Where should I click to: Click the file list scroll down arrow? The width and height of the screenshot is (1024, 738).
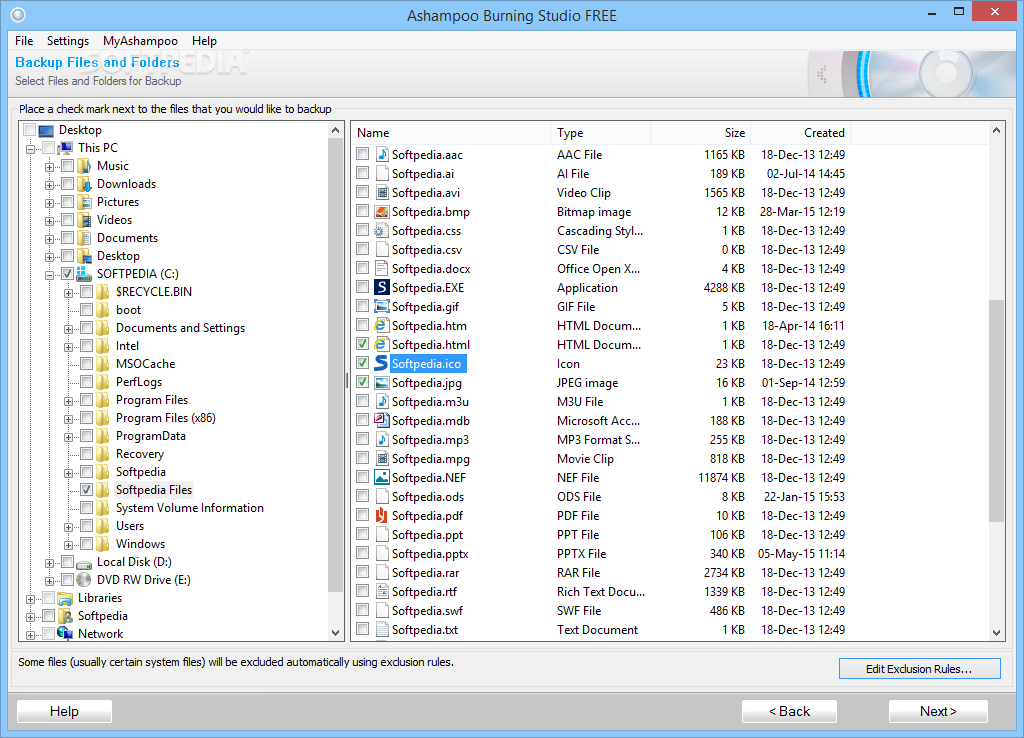[x=996, y=632]
